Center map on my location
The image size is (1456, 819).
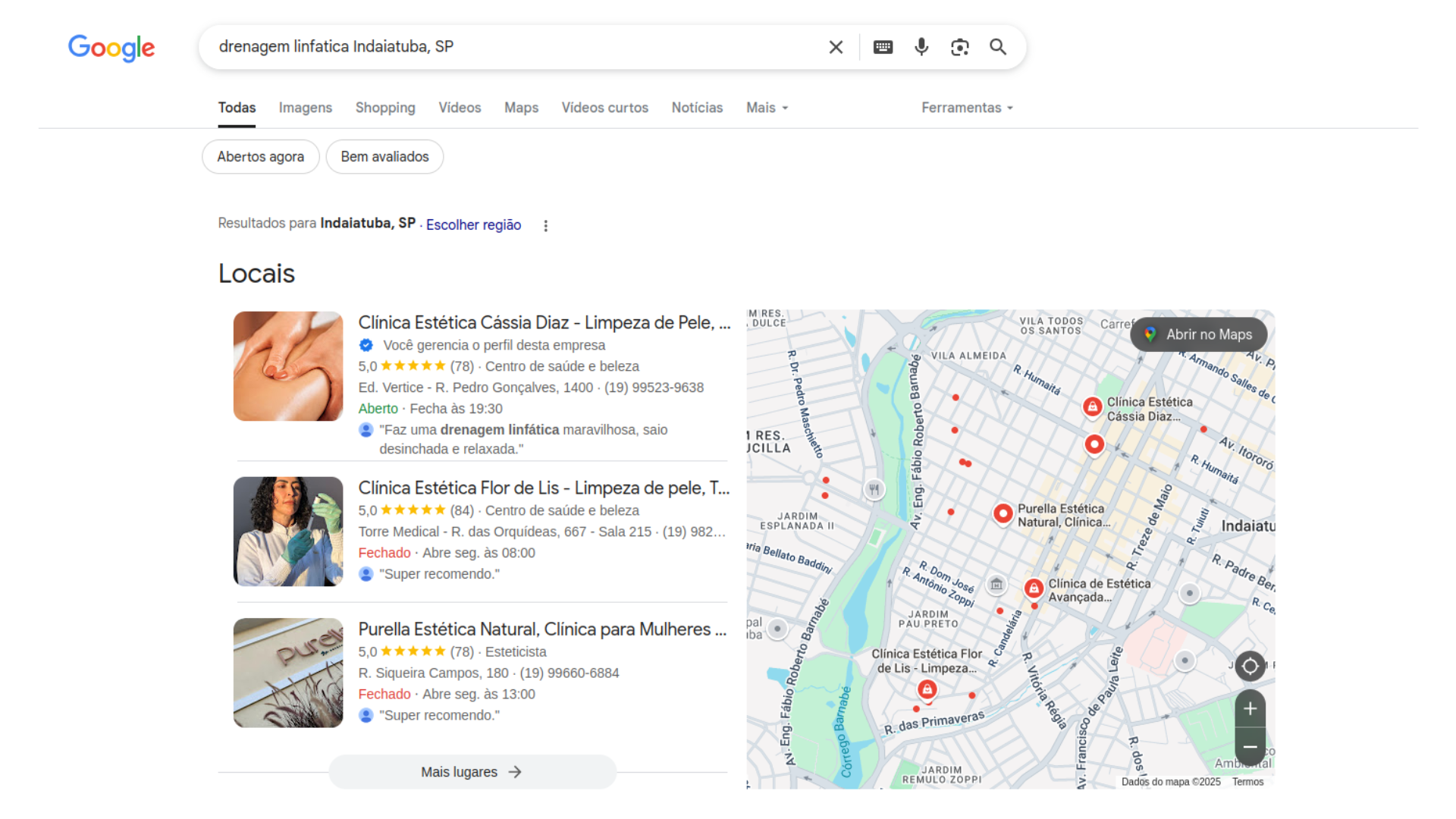pyautogui.click(x=1250, y=667)
